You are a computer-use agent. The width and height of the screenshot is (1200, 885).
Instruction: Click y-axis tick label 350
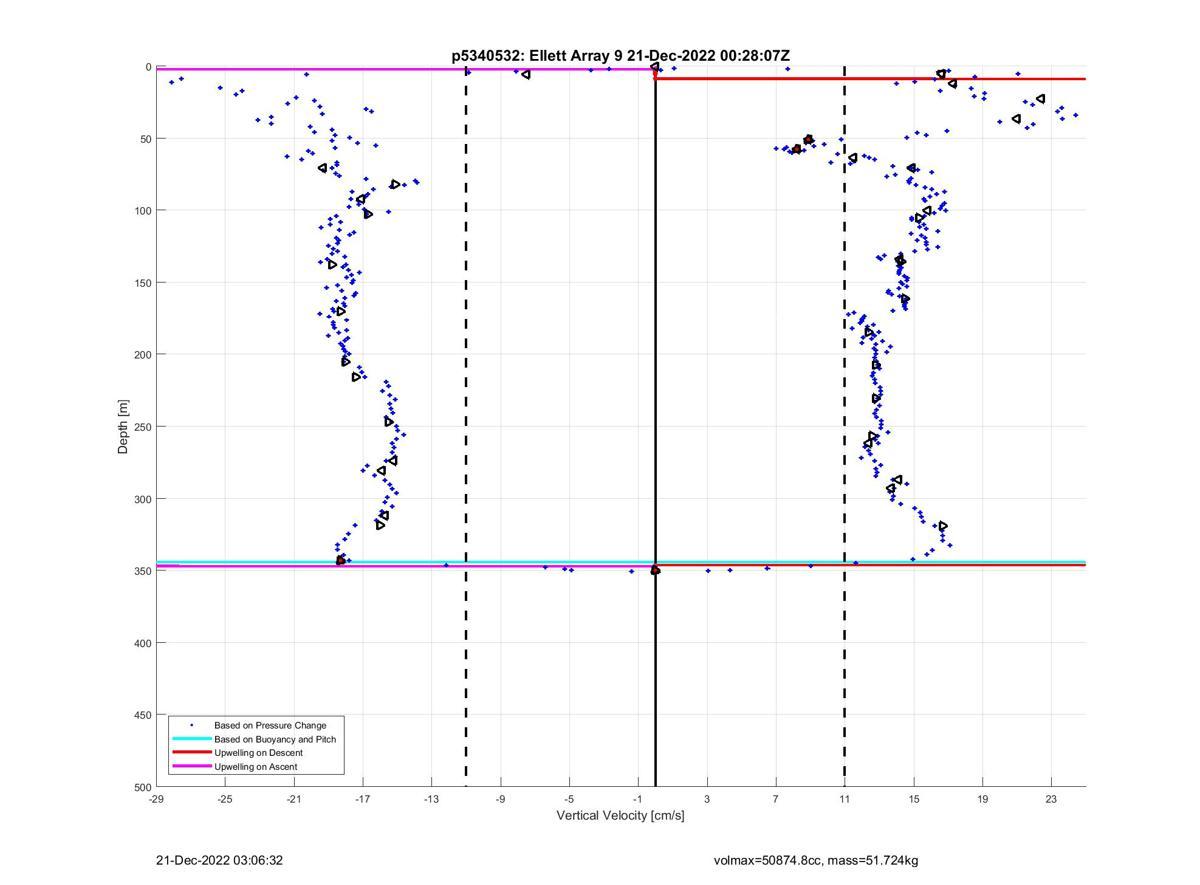point(142,571)
